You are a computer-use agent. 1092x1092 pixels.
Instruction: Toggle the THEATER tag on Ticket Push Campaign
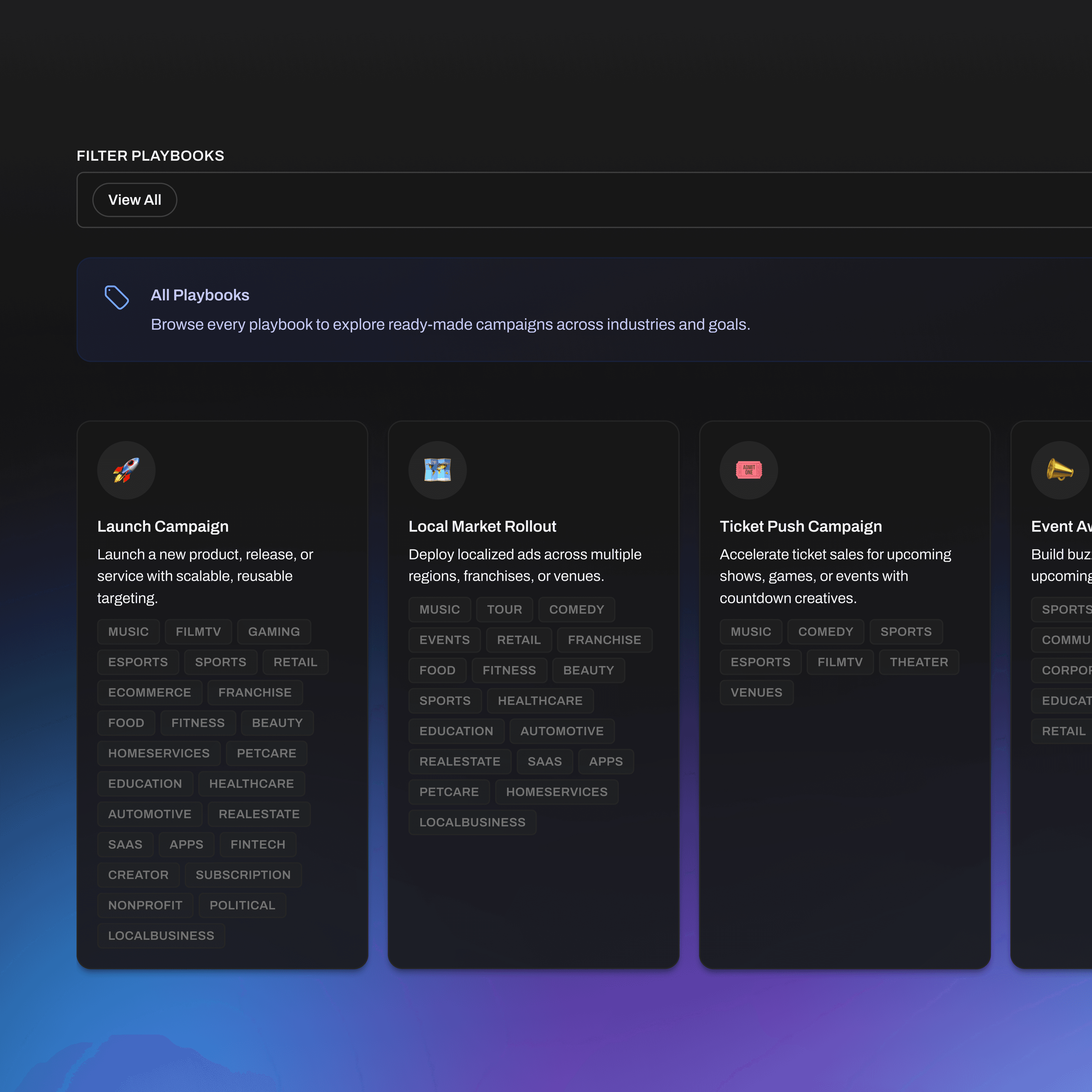click(919, 662)
